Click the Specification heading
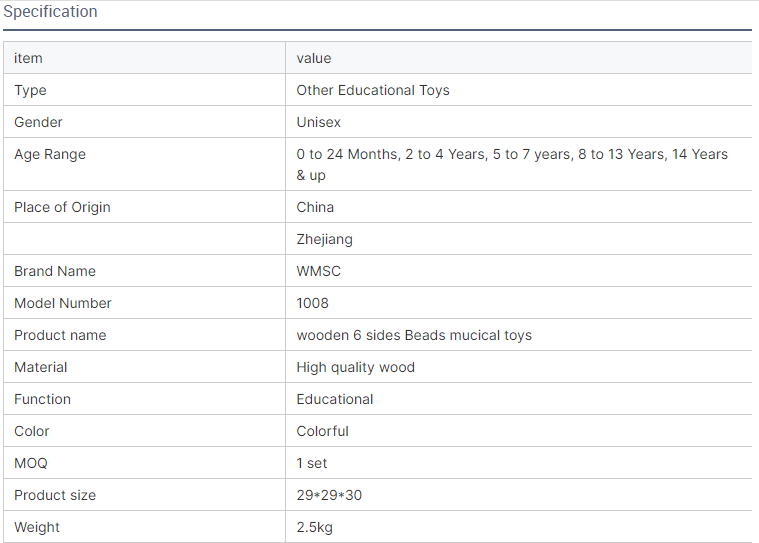Viewport: 759px width, 543px height. [50, 12]
